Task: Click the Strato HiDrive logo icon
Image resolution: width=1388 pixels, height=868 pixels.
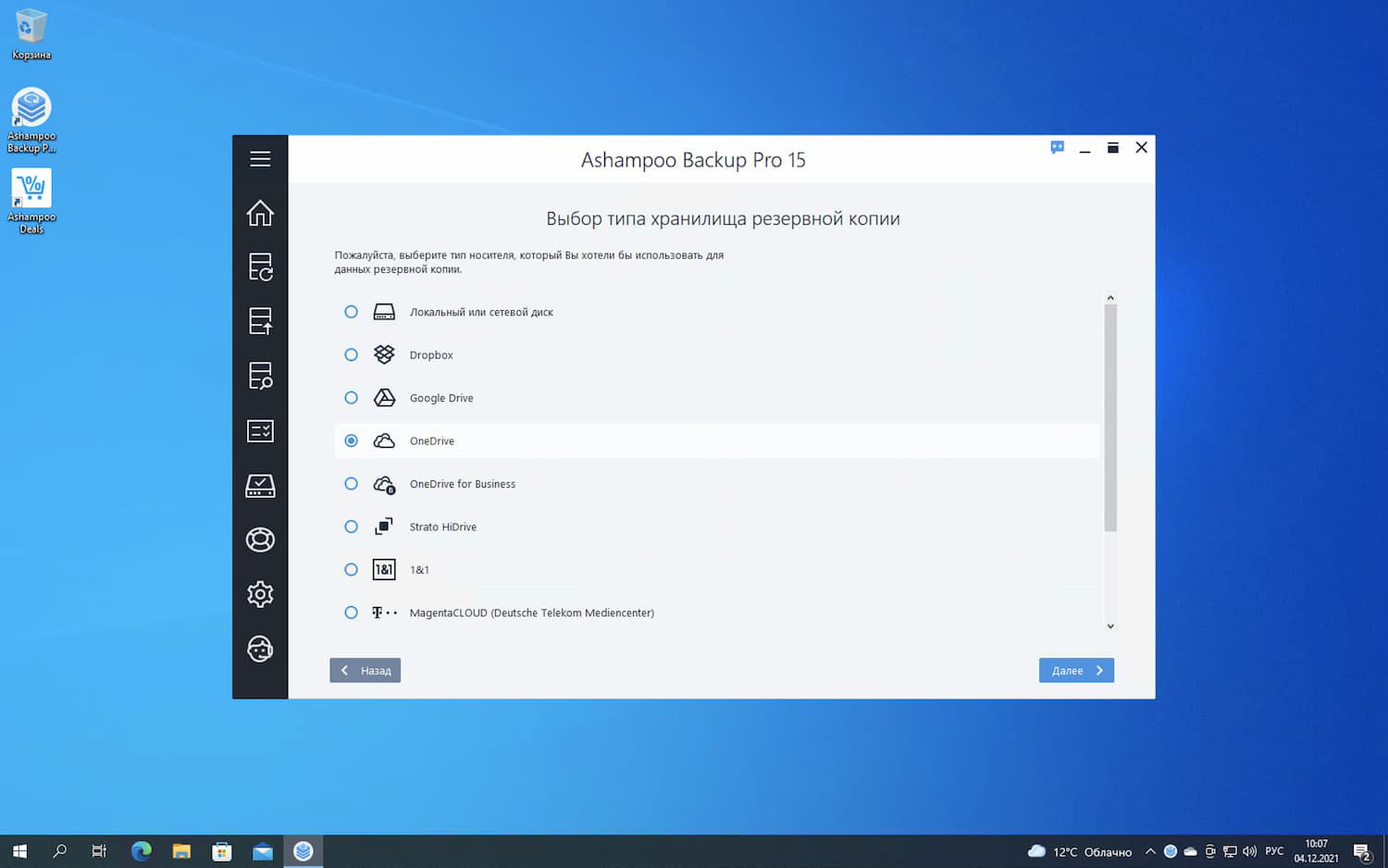Action: [x=384, y=527]
